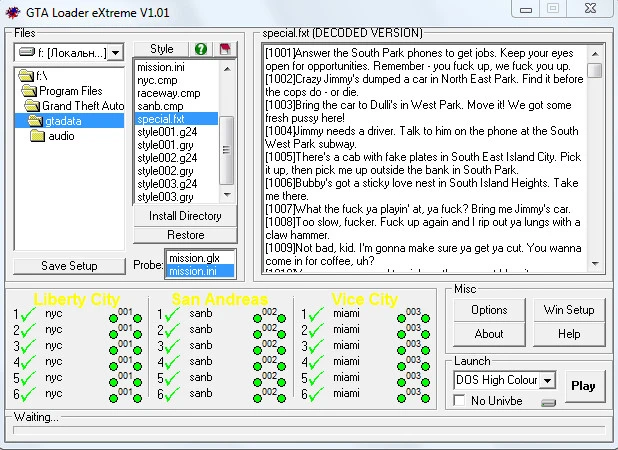Toggle the green checkmark for Liberty City mission 1
618x450 pixels.
point(28,314)
